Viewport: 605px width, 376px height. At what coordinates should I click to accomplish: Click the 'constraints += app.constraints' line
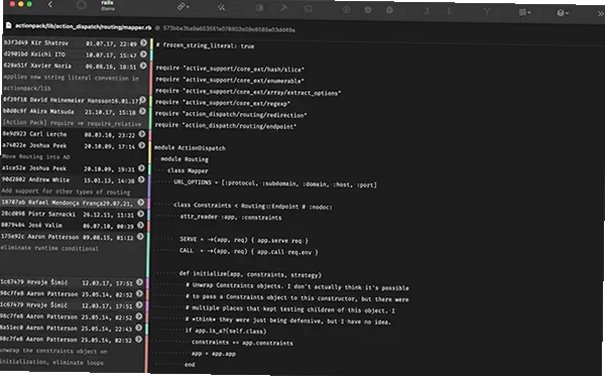coord(242,342)
